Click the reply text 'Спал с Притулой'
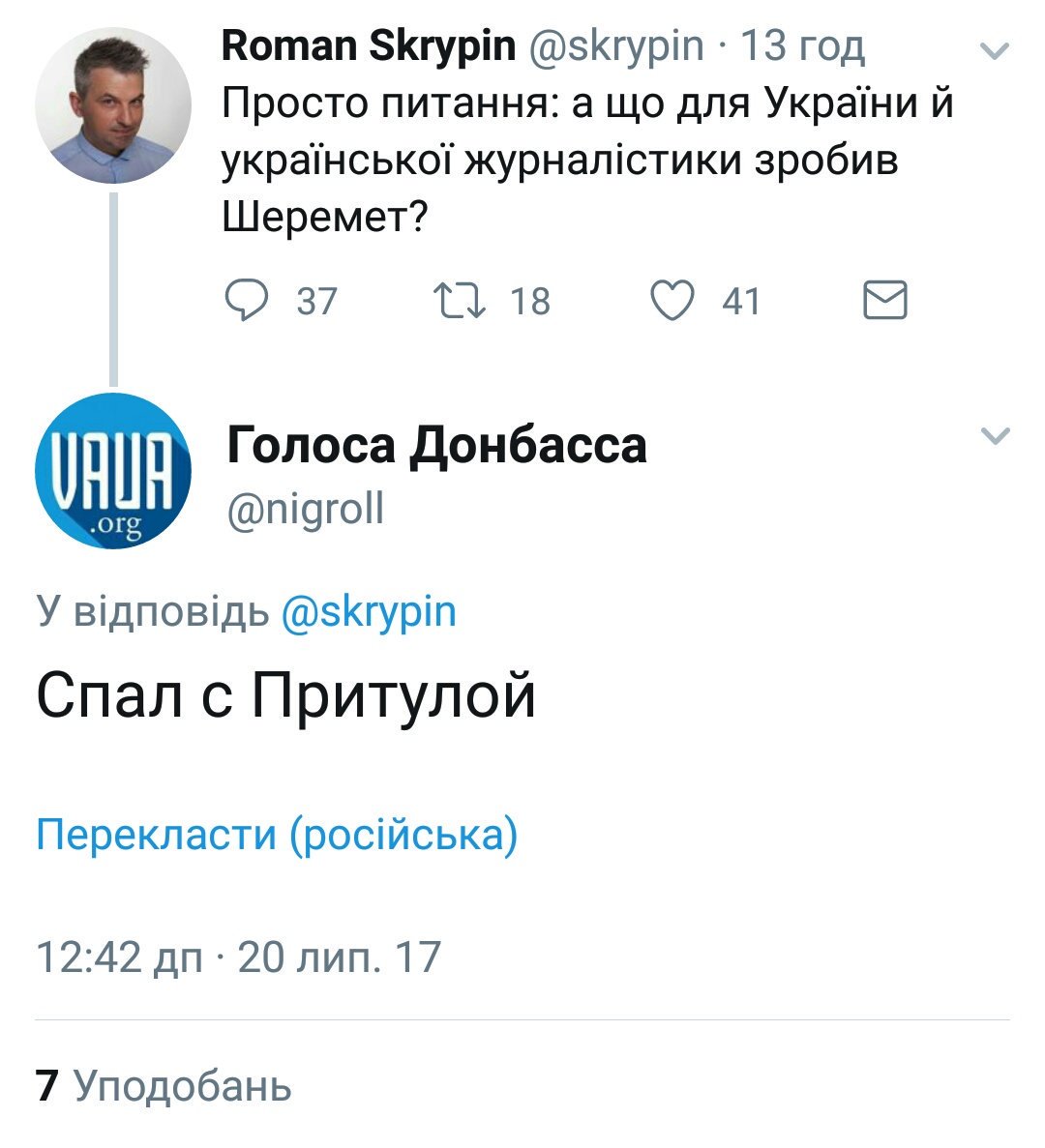The image size is (1045, 1148). coord(286,696)
